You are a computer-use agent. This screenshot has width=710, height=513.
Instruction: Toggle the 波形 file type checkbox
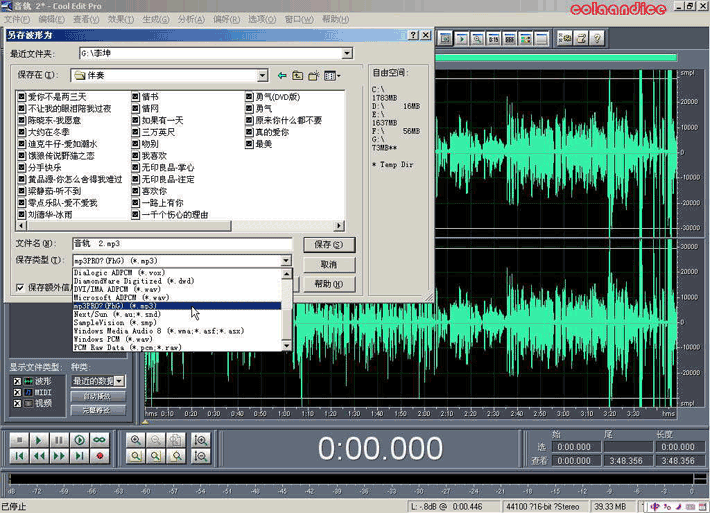coord(17,381)
